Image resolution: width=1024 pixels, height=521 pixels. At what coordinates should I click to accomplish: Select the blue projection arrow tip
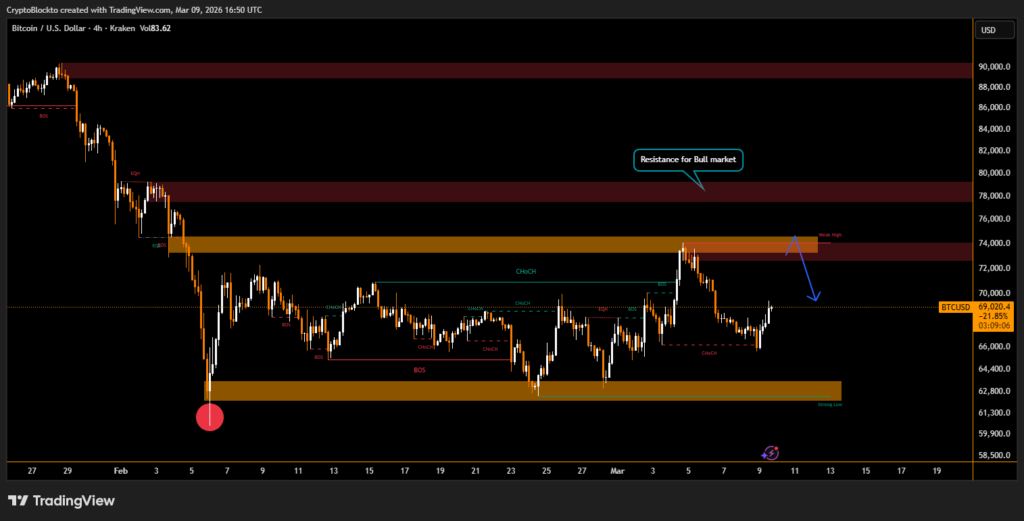click(x=816, y=299)
